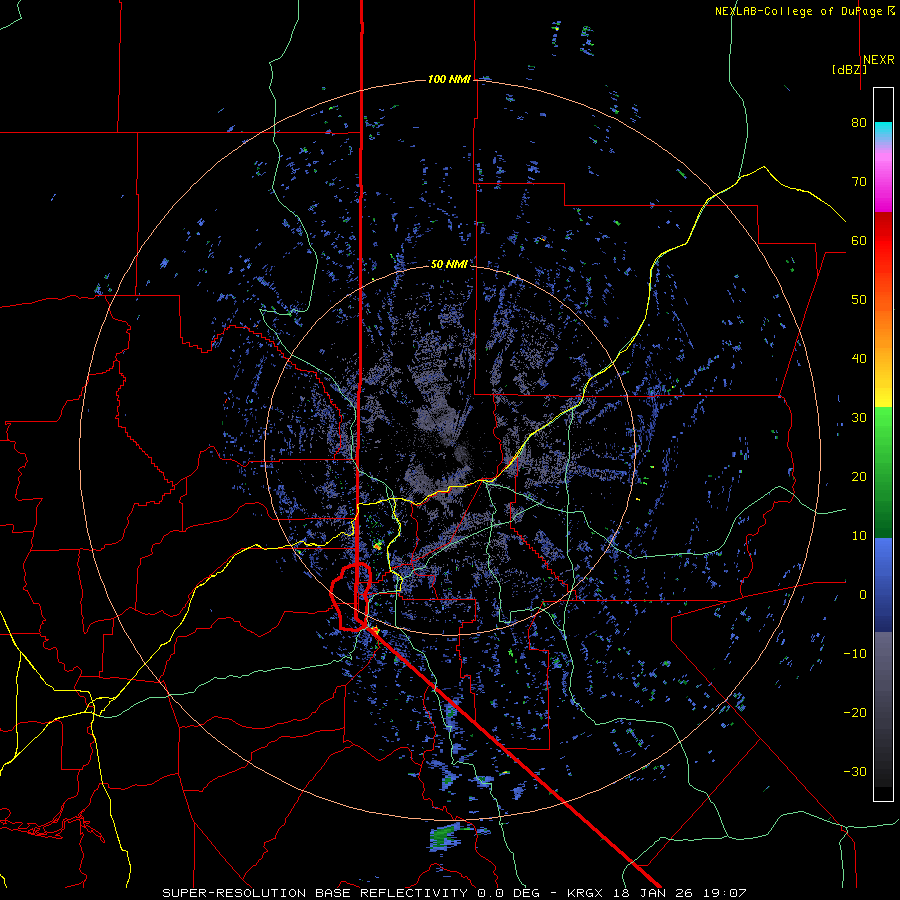This screenshot has height=900, width=900.
Task: Click the -30 value on the dBZ scale
Action: click(x=855, y=771)
